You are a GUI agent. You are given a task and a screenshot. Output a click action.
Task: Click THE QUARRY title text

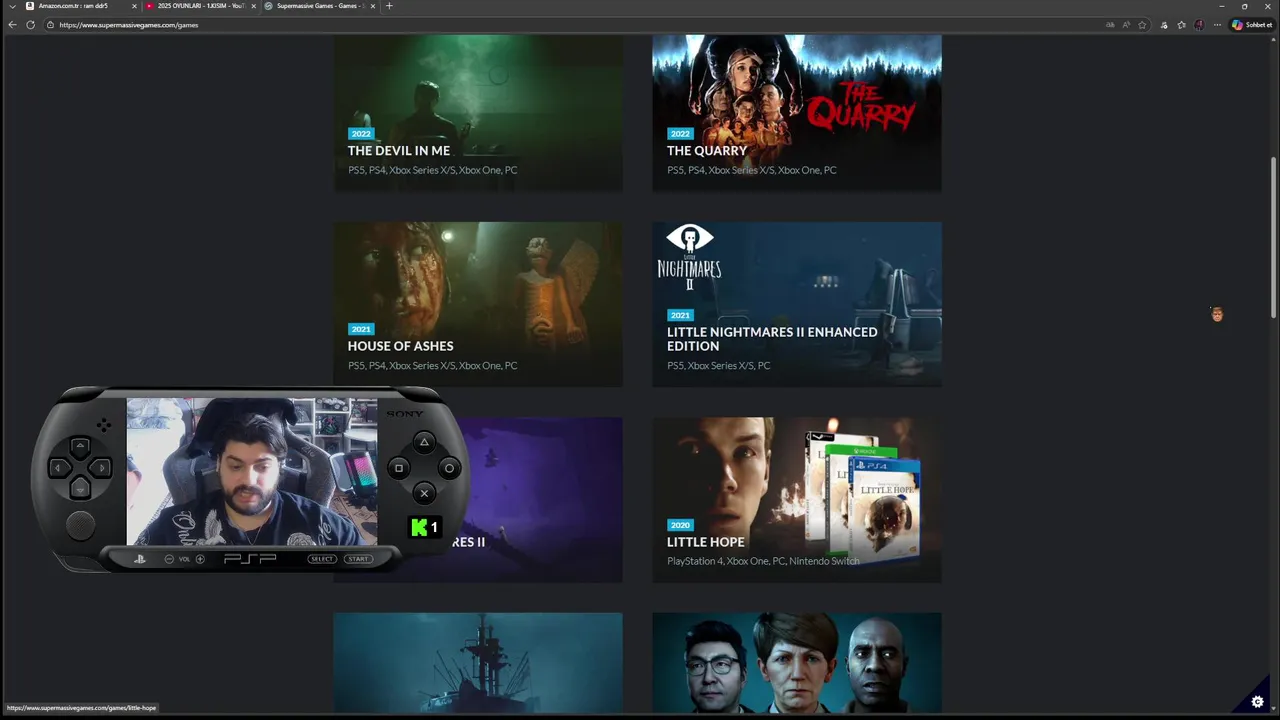707,150
